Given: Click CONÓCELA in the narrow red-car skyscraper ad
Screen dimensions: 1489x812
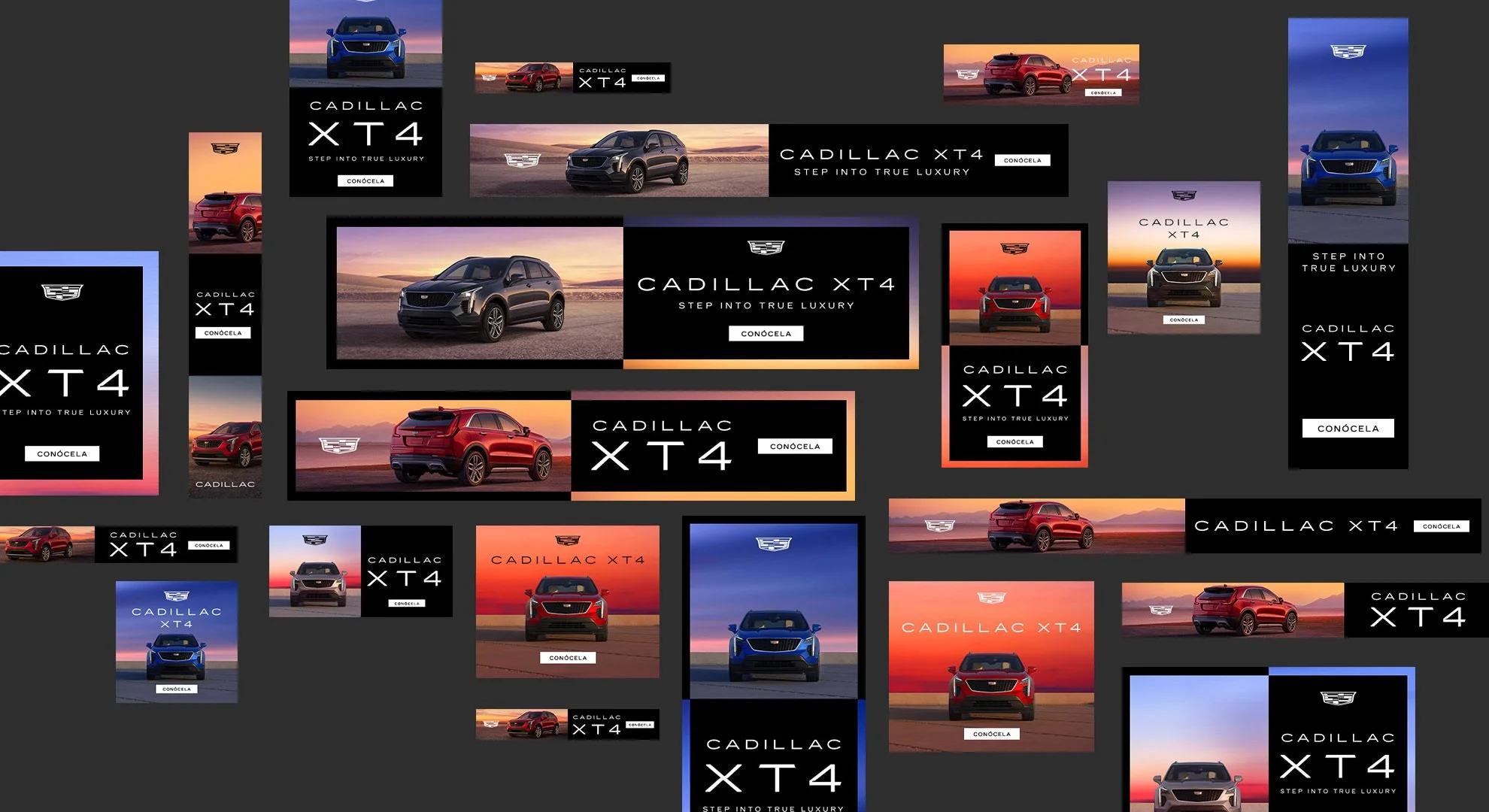Looking at the screenshot, I should [223, 332].
